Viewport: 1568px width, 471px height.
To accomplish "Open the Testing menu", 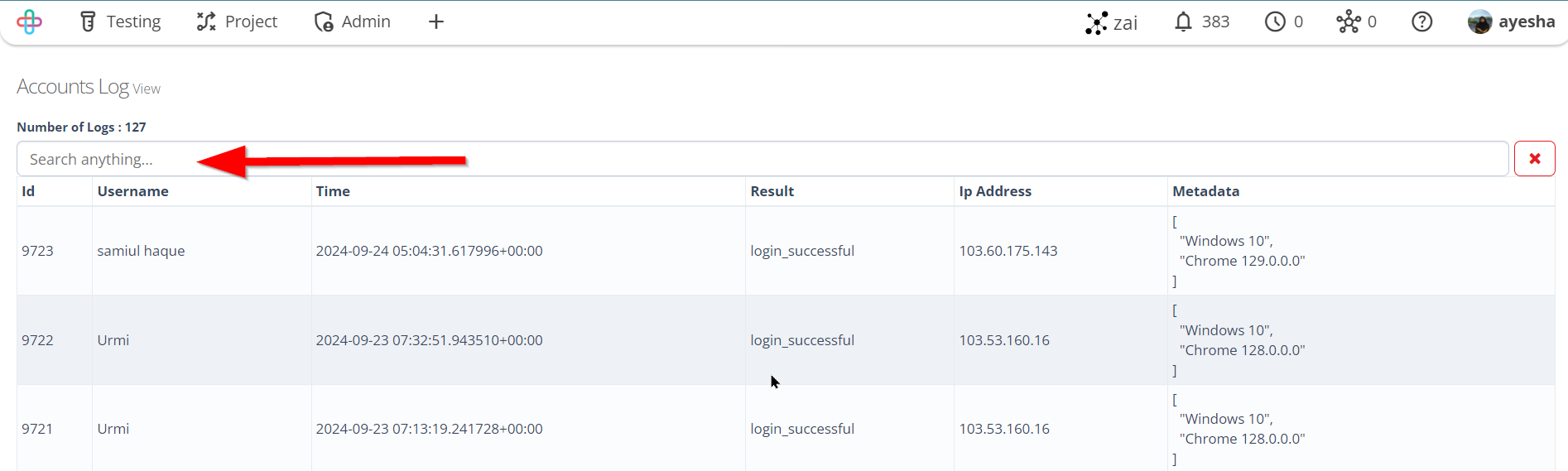I will click(120, 22).
